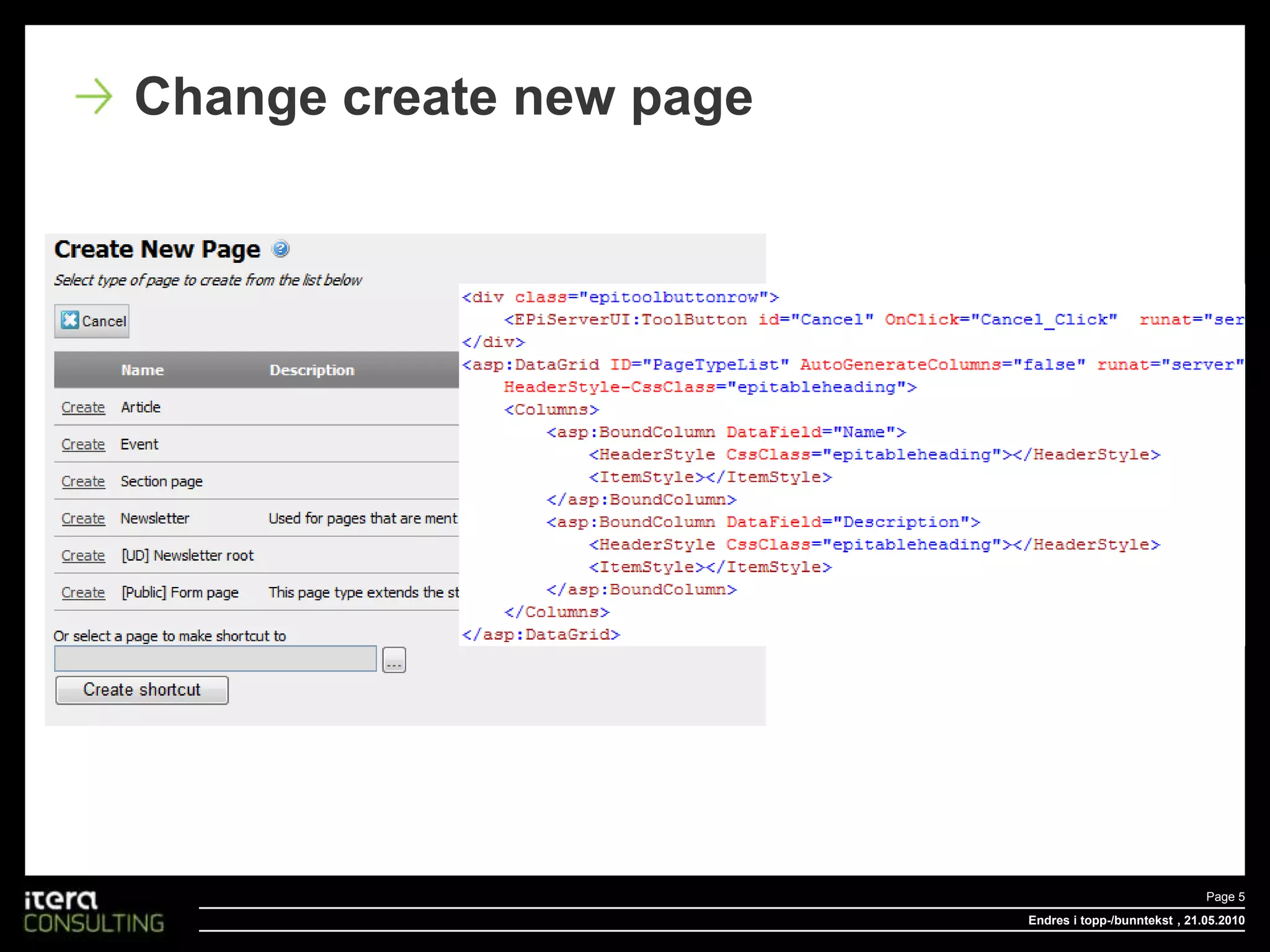The image size is (1270, 952).
Task: Click the Create link for Newsletter
Action: point(83,519)
